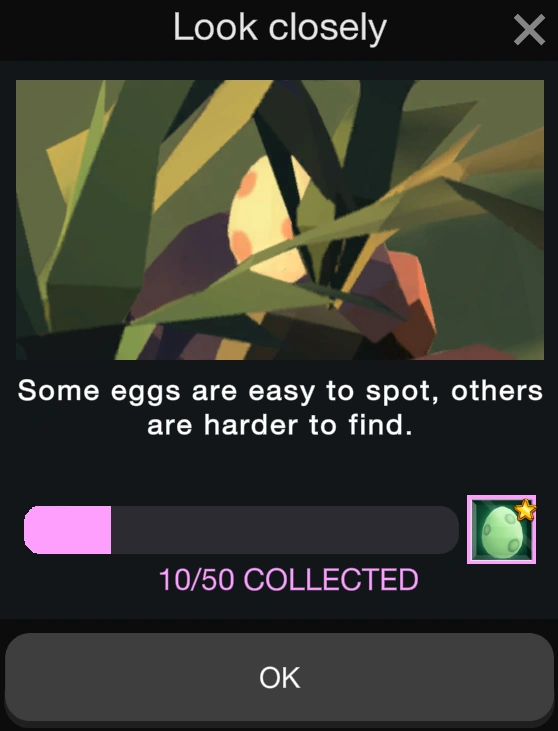This screenshot has width=558, height=731.
Task: Click the lower orange spot on egg
Action: pyautogui.click(x=242, y=243)
